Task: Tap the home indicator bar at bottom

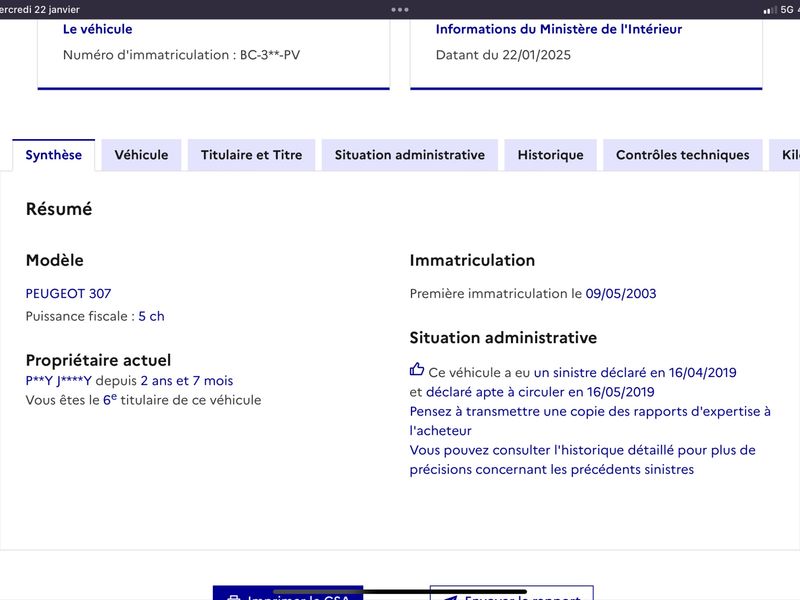Action: pyautogui.click(x=399, y=592)
